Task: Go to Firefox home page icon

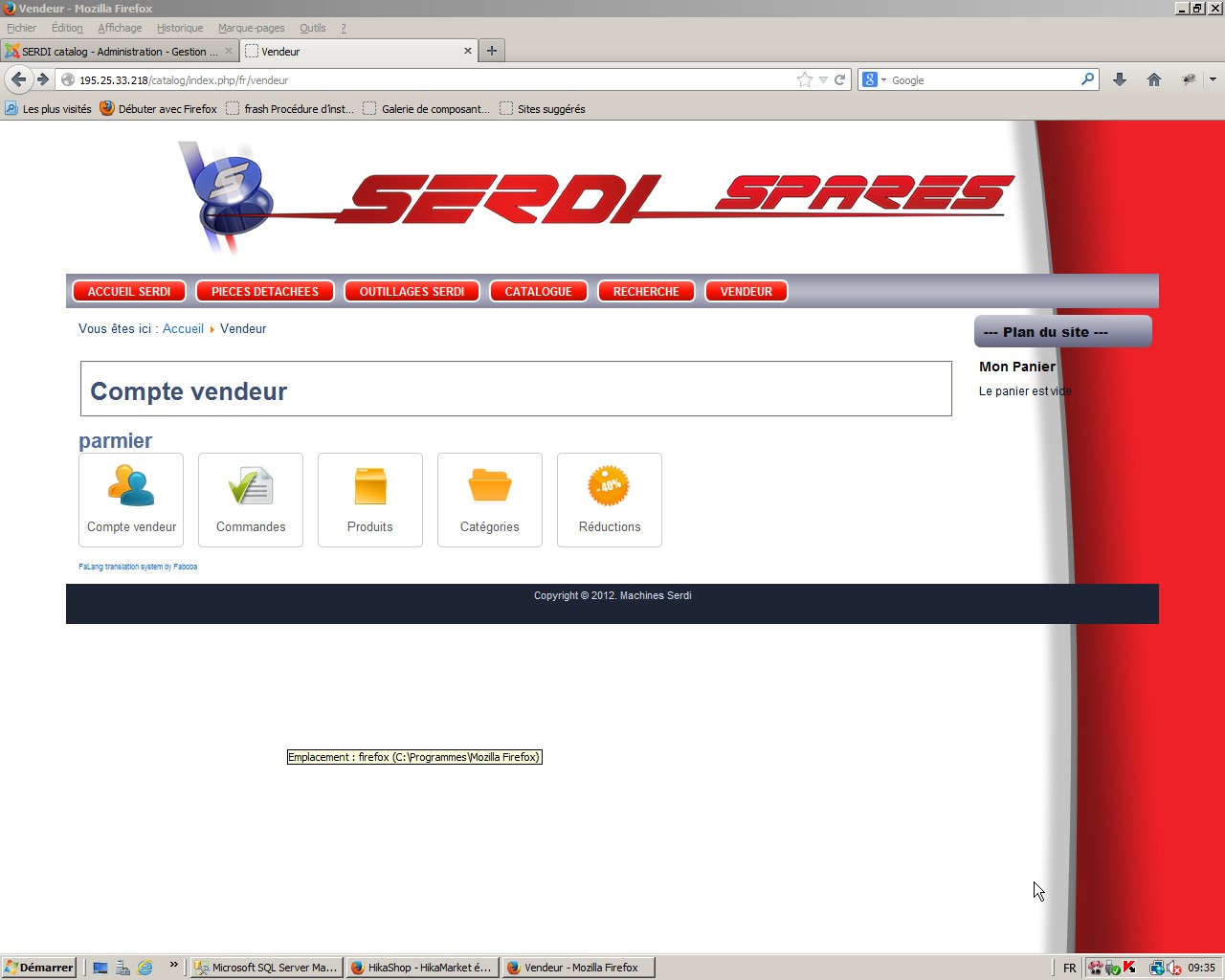Action: (1154, 80)
